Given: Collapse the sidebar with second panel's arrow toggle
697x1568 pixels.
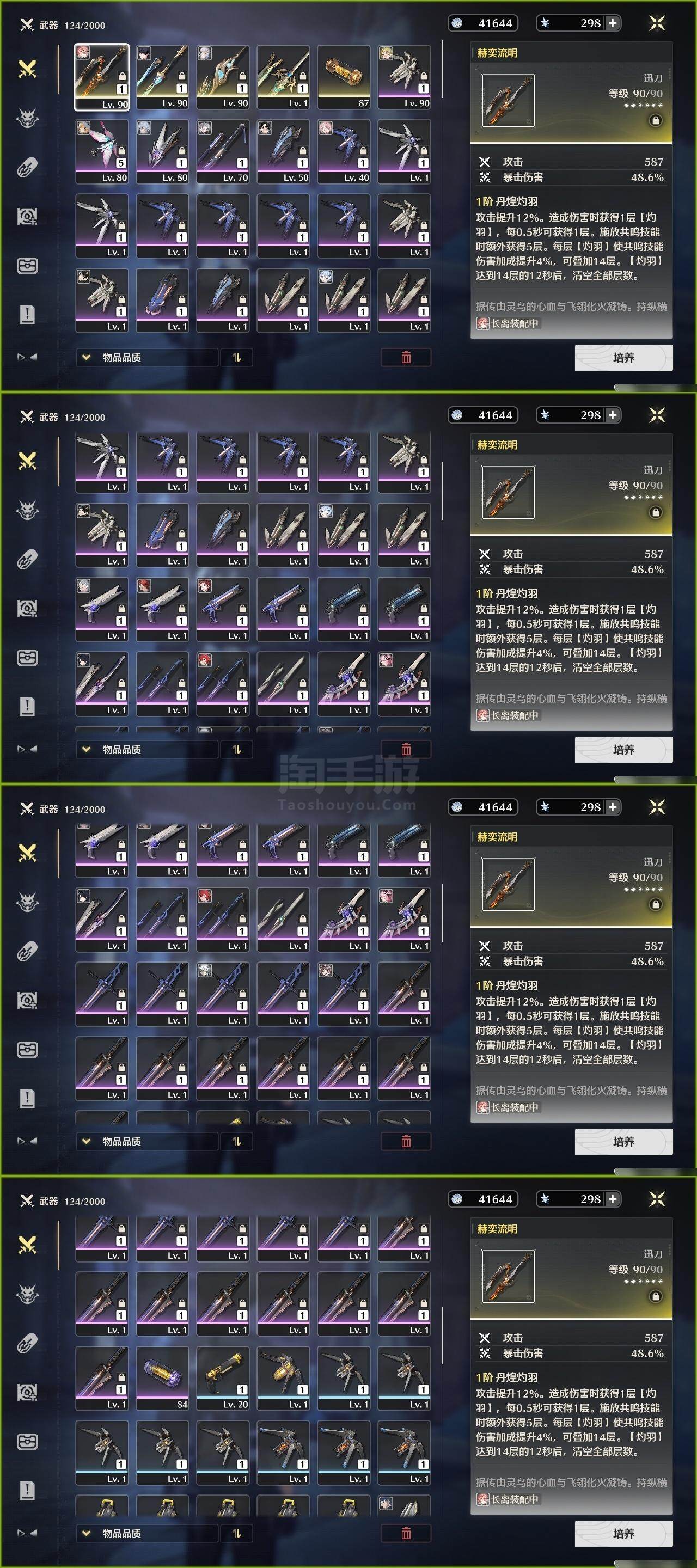Looking at the screenshot, I should tap(27, 749).
